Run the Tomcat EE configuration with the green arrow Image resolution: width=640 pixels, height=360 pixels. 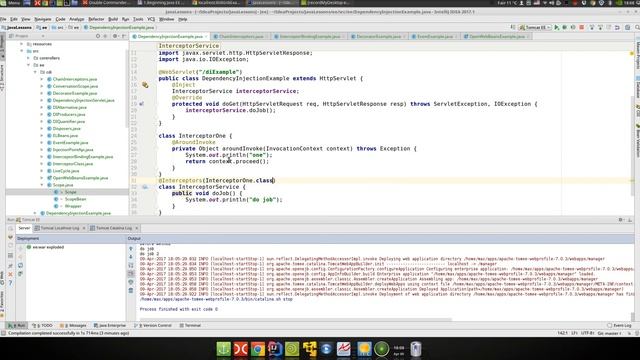tap(556, 27)
